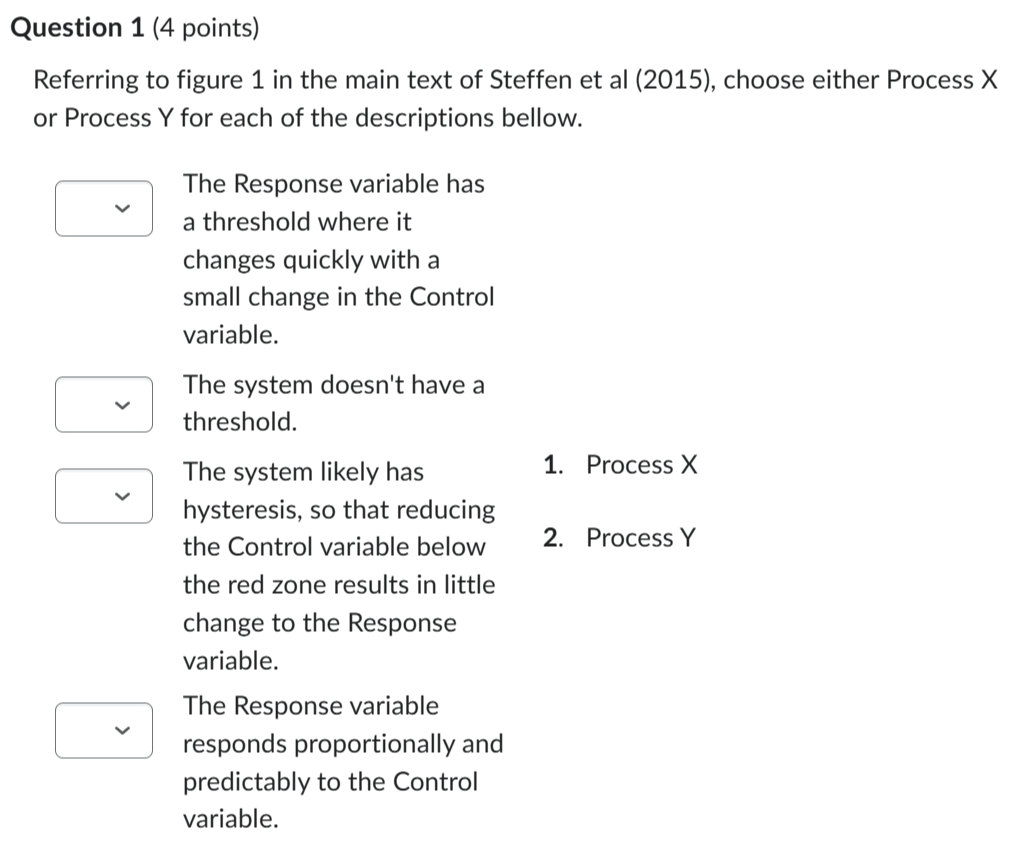This screenshot has width=1017, height=862.
Task: Click the number "2." beside Process Y
Action: point(551,537)
